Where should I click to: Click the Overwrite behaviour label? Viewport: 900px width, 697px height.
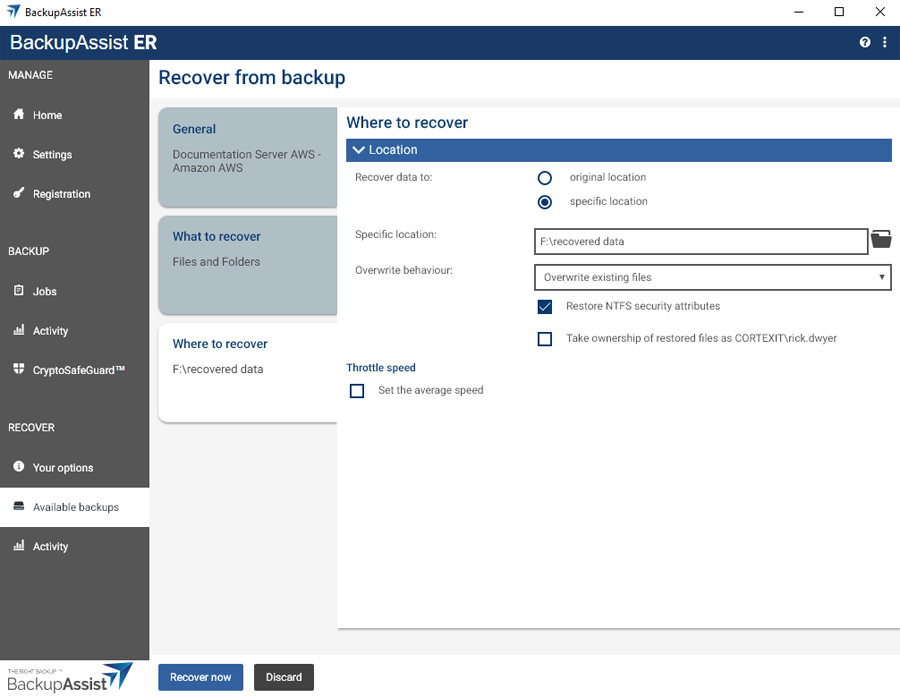[x=404, y=270]
